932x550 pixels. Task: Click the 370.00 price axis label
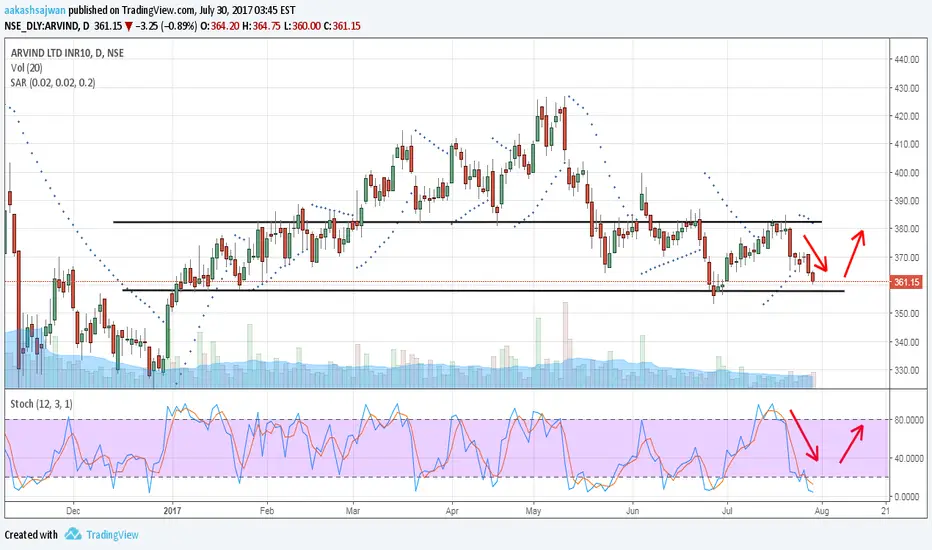pyautogui.click(x=907, y=257)
